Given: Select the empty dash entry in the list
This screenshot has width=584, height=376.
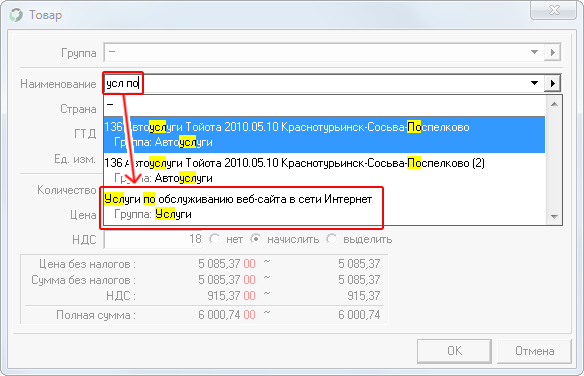Looking at the screenshot, I should pos(324,105).
